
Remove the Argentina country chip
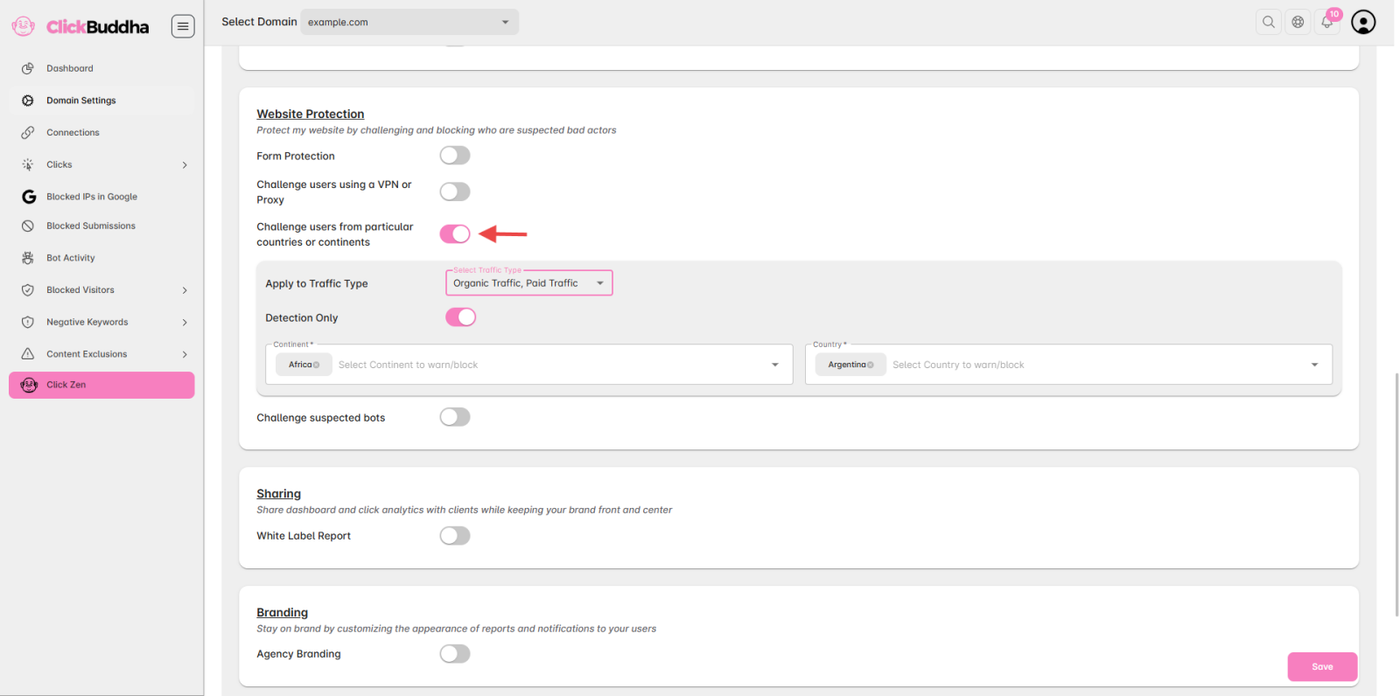click(x=871, y=365)
